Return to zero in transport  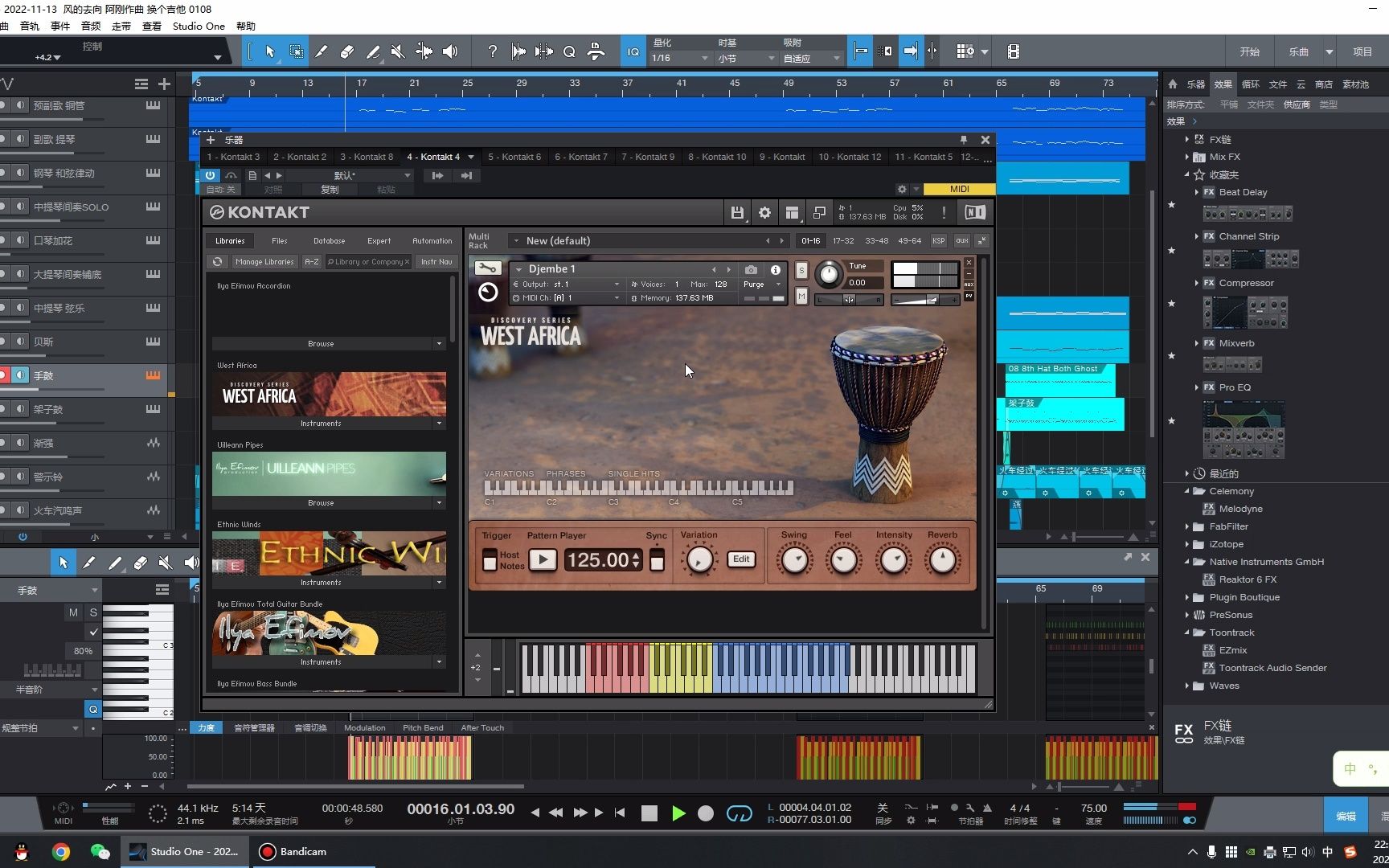tap(620, 813)
